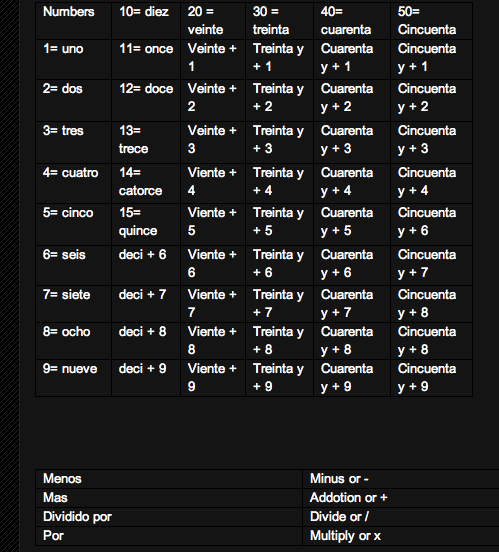This screenshot has height=552, width=499.
Task: Select the 'Multiply or x' cell
Action: 401,536
